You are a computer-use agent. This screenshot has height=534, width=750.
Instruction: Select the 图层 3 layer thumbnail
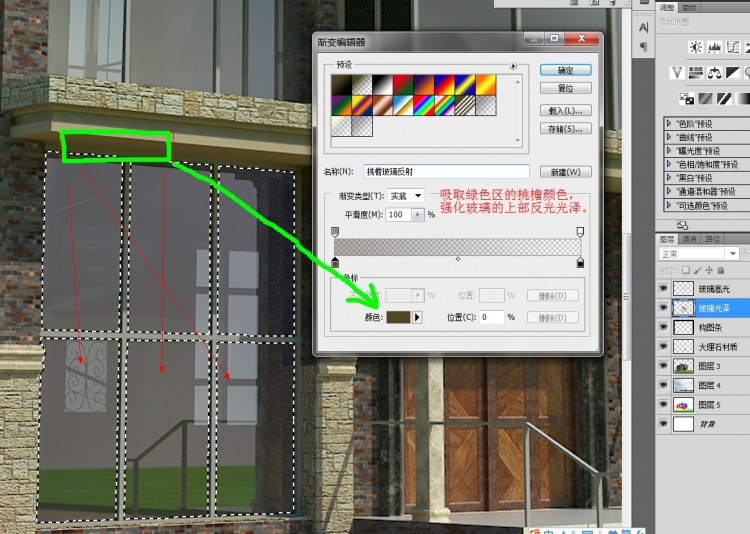click(x=683, y=366)
